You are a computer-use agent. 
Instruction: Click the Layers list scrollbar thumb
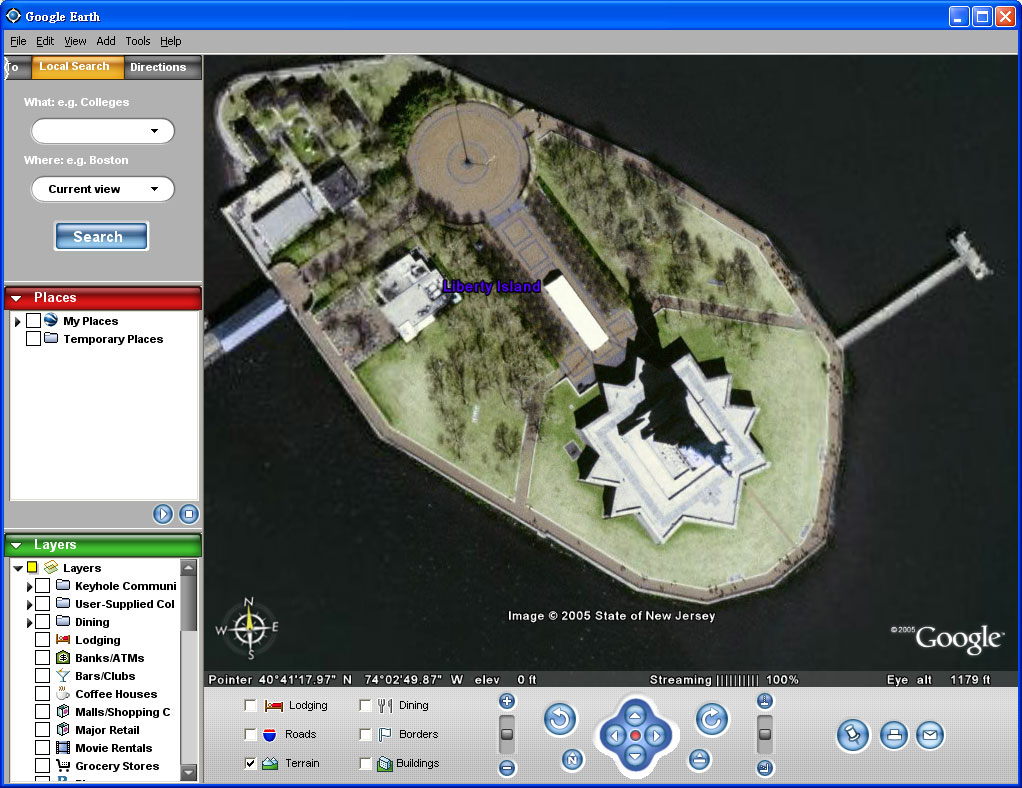(188, 602)
